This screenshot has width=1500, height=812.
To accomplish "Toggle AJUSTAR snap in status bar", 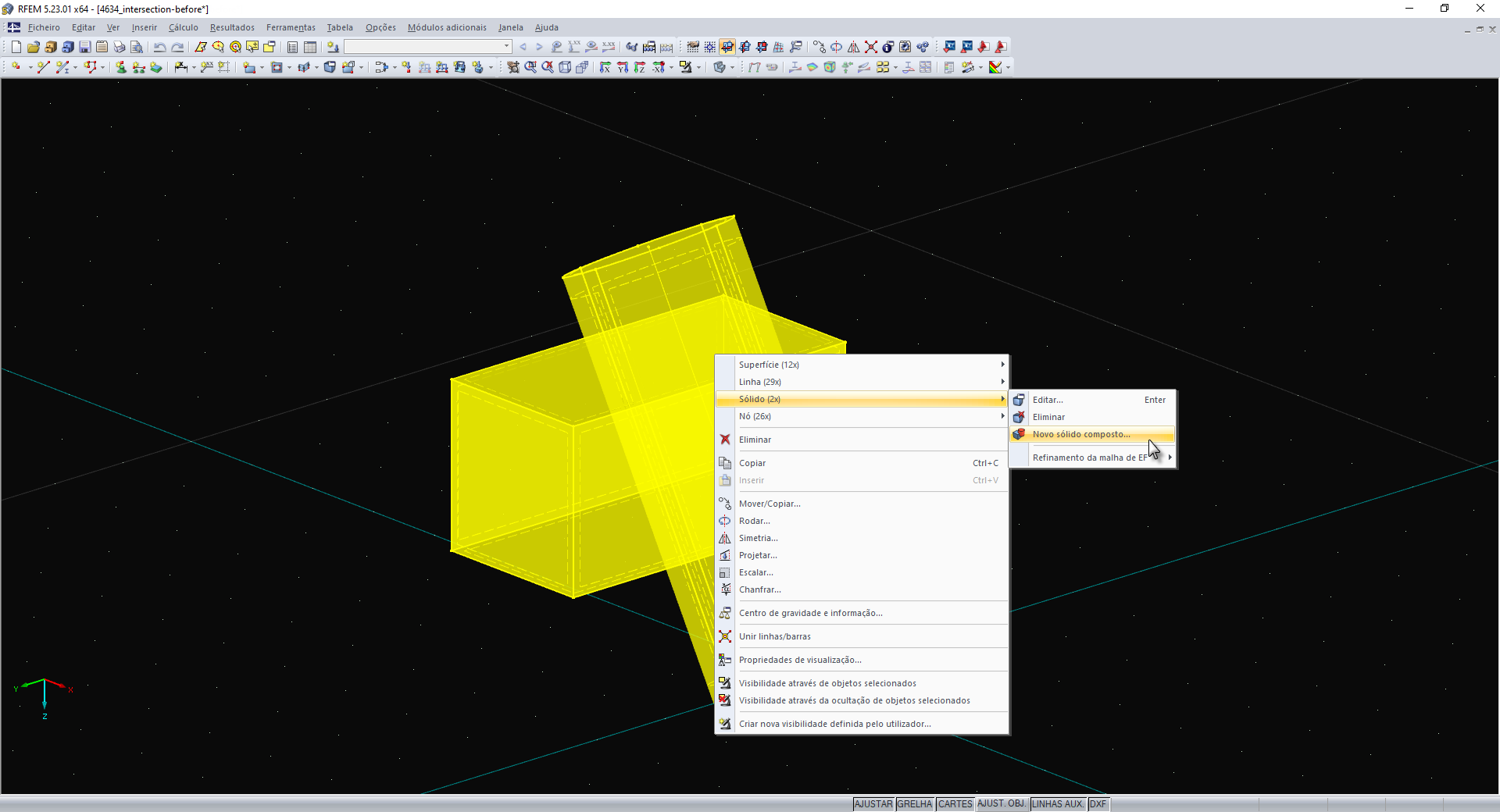I will (873, 803).
